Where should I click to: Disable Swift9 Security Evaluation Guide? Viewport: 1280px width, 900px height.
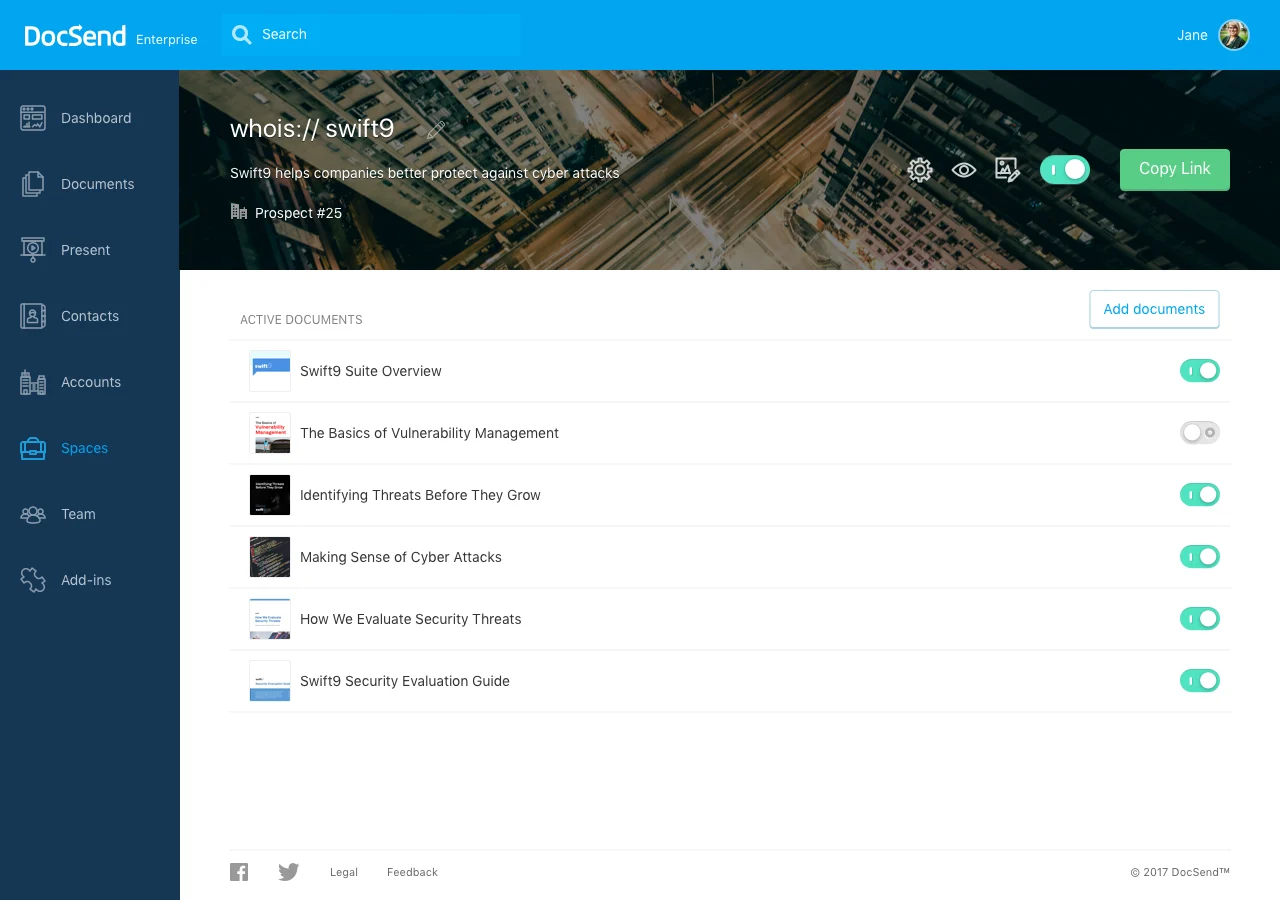point(1200,681)
